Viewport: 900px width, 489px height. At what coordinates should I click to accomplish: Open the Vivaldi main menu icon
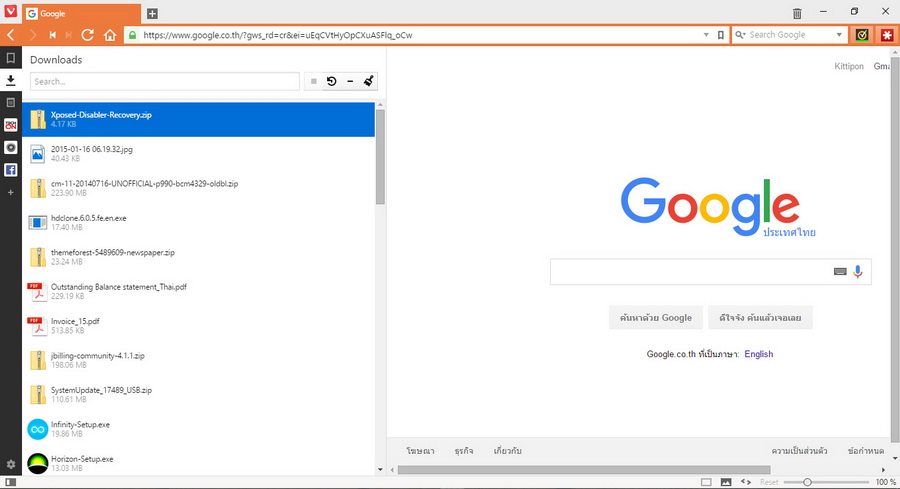(x=10, y=12)
